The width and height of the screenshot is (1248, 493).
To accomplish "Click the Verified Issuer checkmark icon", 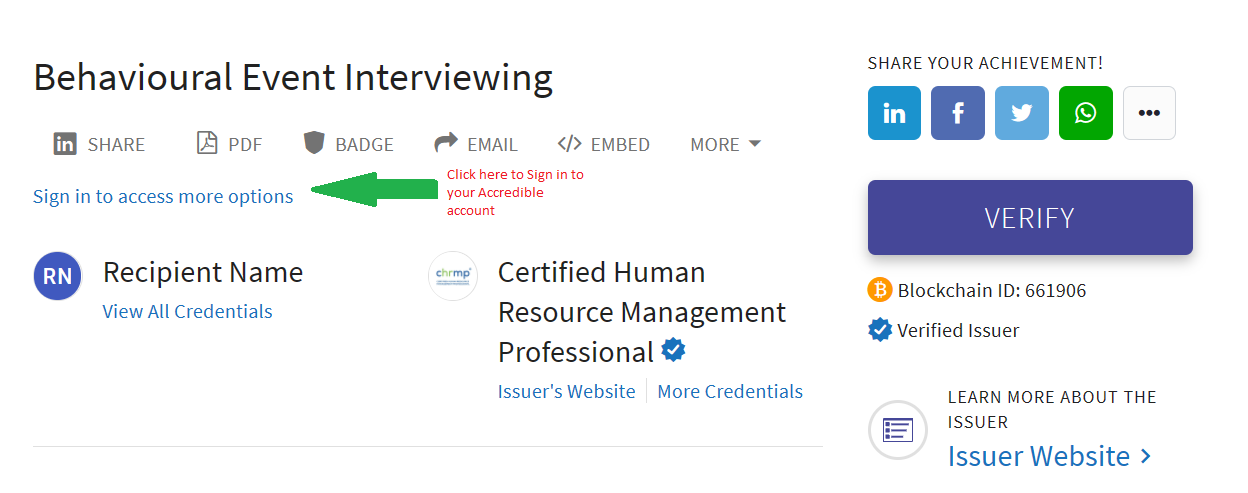I will click(879, 330).
